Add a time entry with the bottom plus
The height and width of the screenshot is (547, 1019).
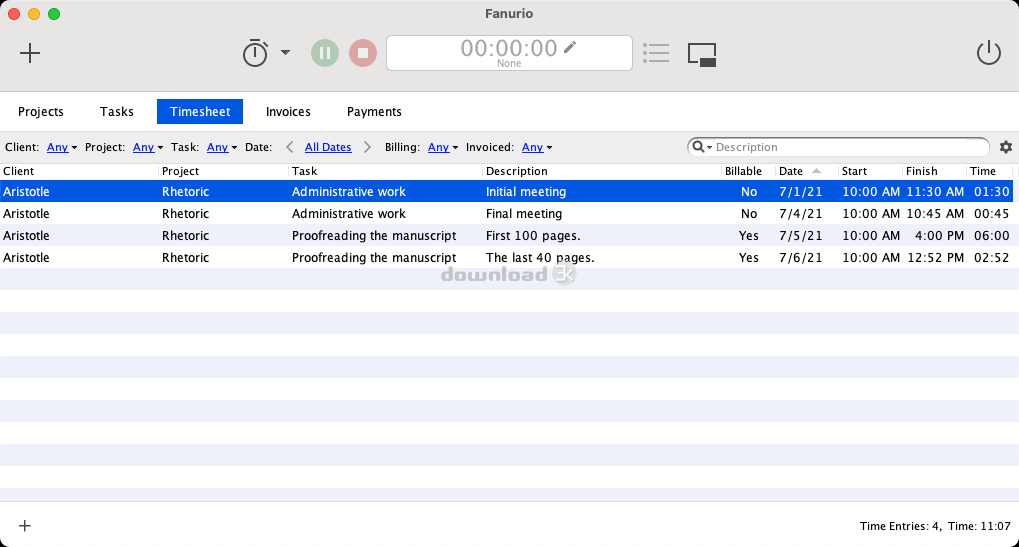click(25, 526)
